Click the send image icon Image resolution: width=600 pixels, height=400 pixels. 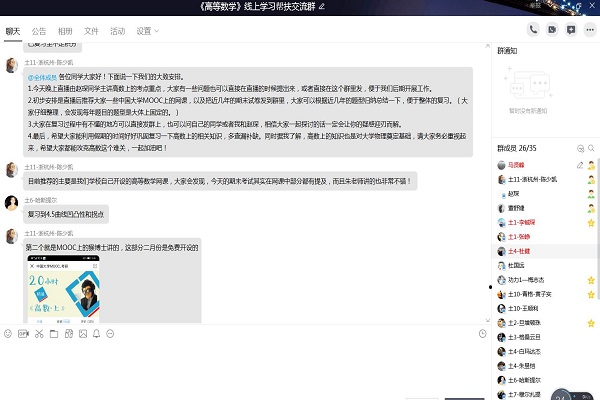click(x=84, y=332)
